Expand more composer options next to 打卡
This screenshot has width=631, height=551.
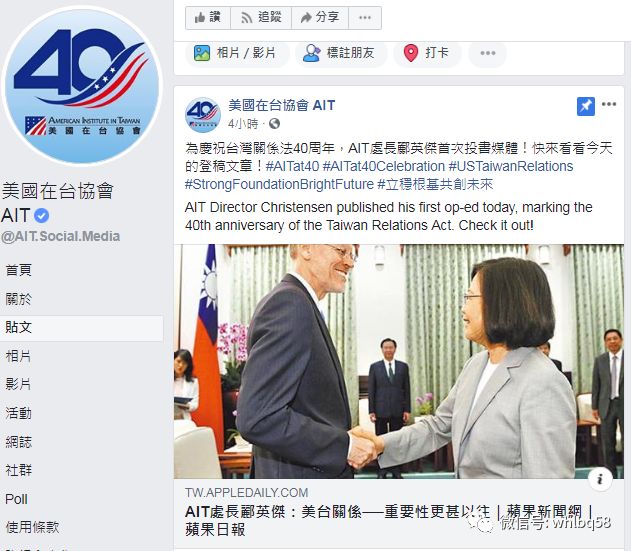[x=487, y=53]
